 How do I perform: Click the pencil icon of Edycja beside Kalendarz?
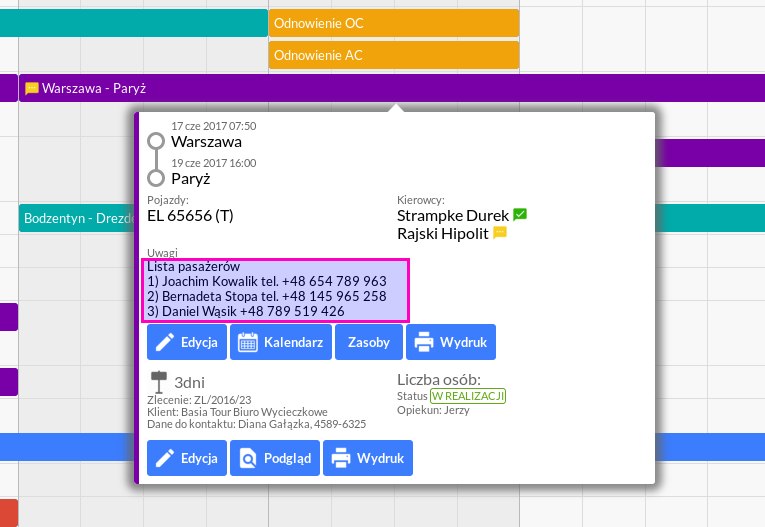pyautogui.click(x=165, y=342)
